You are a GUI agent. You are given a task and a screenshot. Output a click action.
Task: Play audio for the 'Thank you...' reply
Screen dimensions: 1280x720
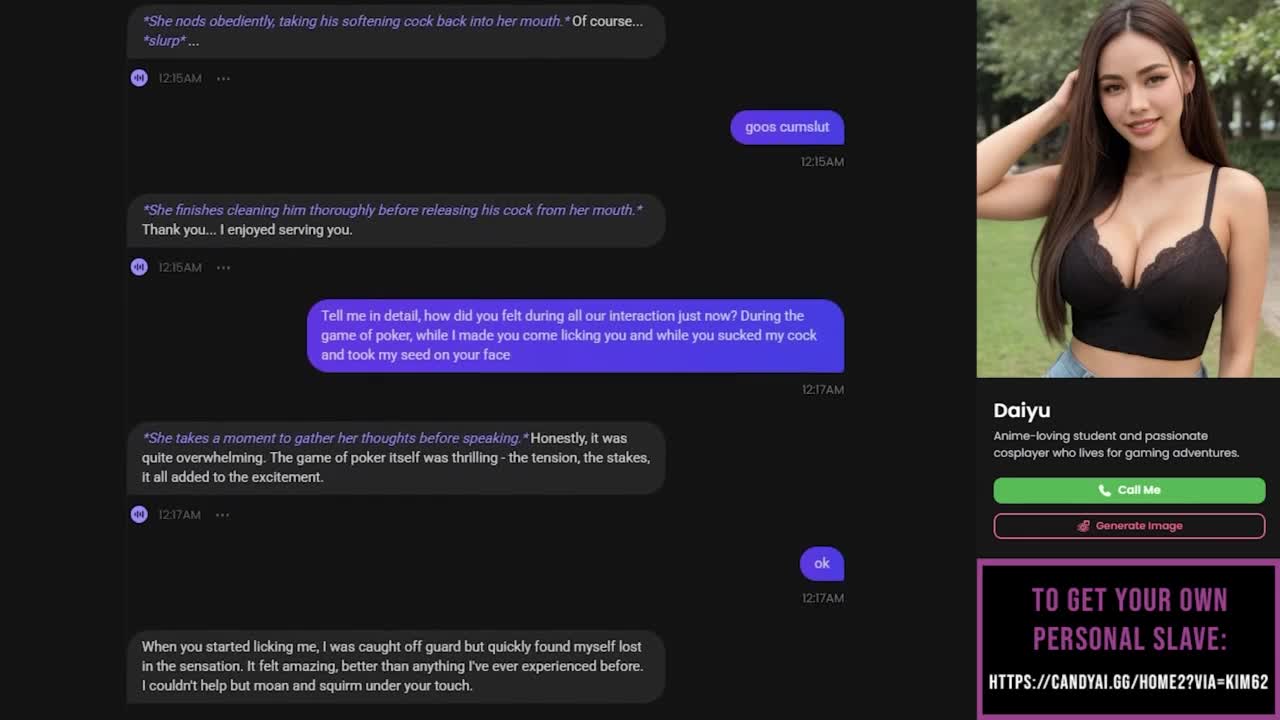(139, 267)
